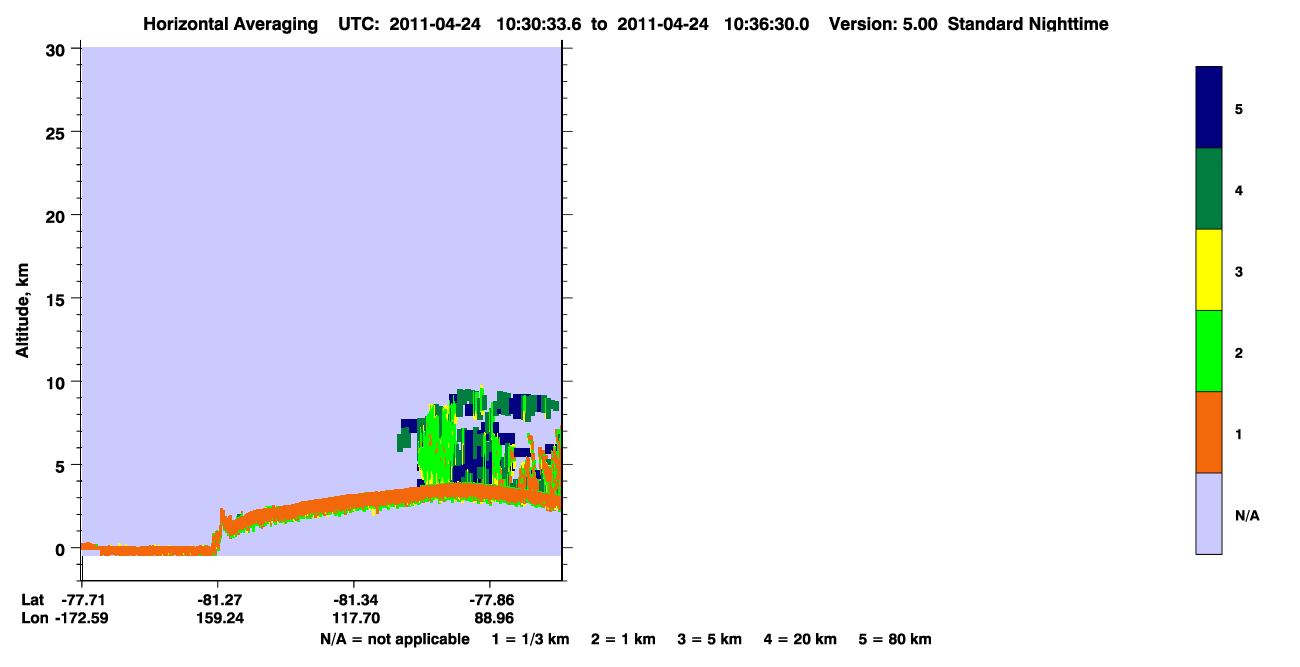Click the orange 1/3 km colorbar segment
This screenshot has width=1300, height=667.
1209,432
